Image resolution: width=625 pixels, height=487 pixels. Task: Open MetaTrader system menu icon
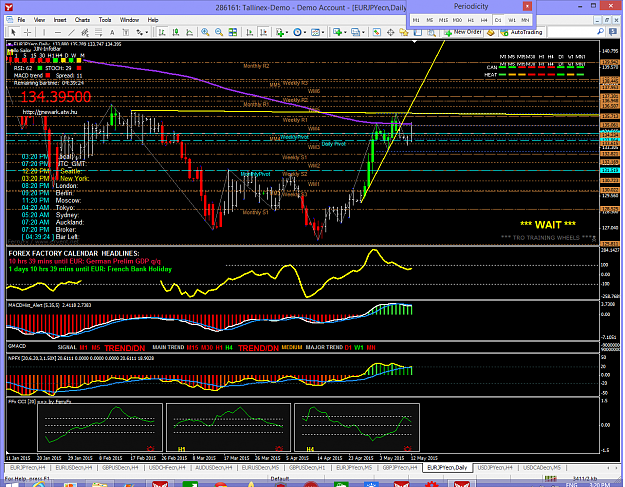[x=9, y=7]
